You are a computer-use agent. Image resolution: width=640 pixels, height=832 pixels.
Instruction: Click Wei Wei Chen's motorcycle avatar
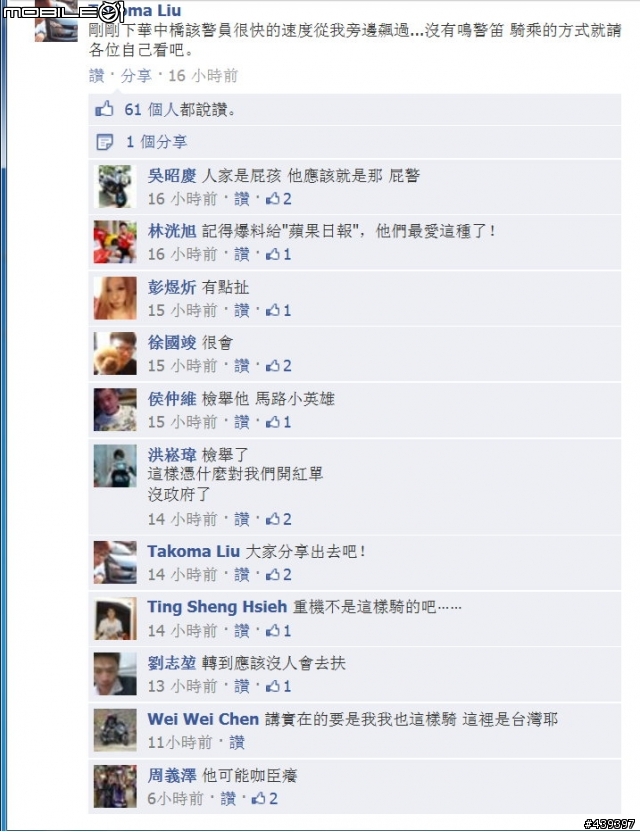[x=115, y=730]
